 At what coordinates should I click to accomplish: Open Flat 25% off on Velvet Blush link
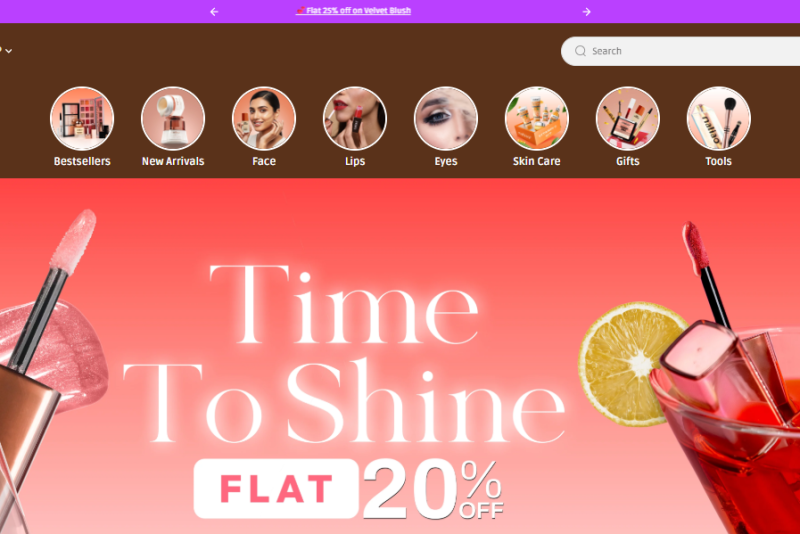[x=353, y=11]
